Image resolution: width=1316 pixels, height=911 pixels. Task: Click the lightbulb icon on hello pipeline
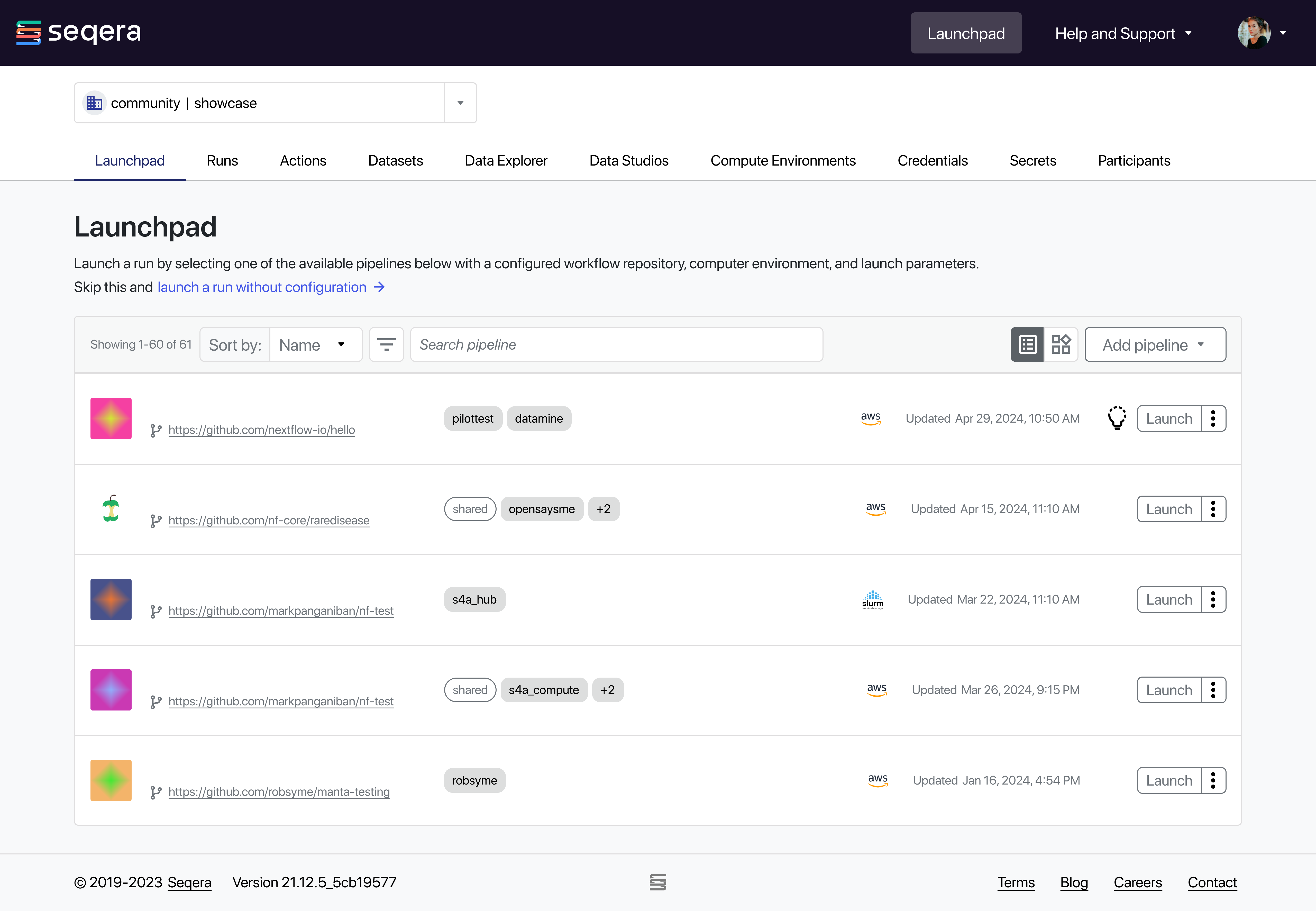pyautogui.click(x=1117, y=418)
